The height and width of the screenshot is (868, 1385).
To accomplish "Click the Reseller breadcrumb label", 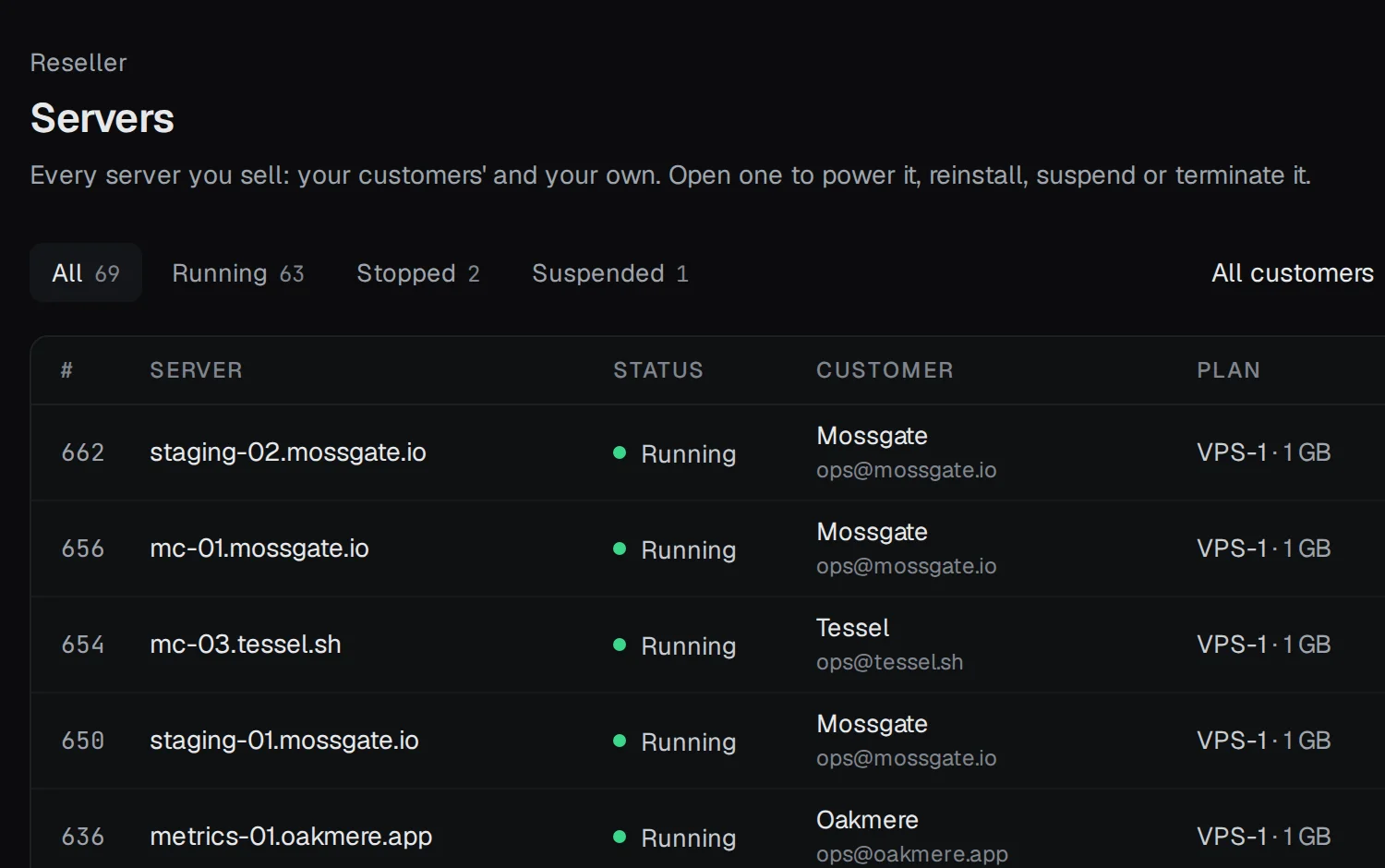I will [78, 63].
